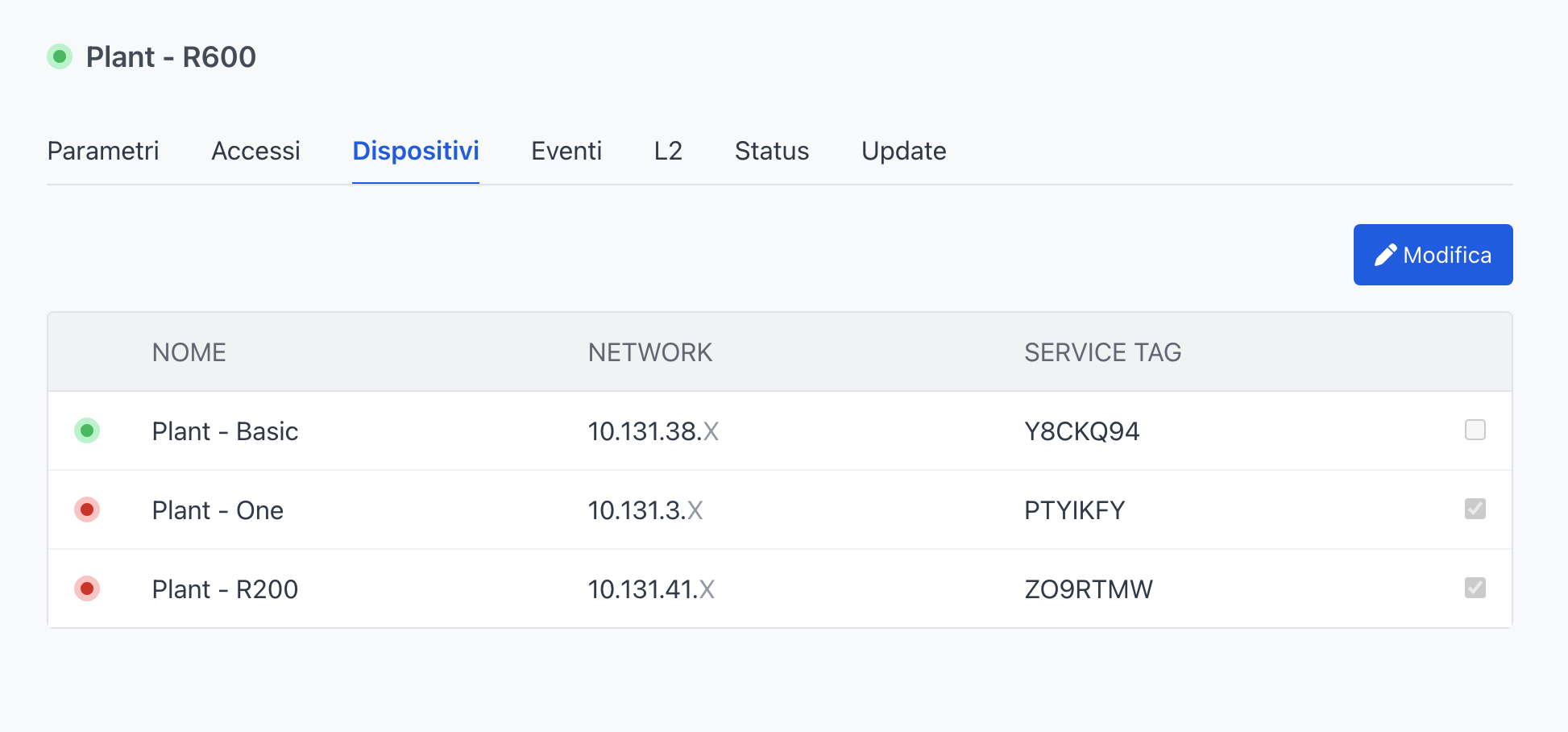Screen dimensions: 1568x732
Task: Open the Parametri tab
Action: coord(103,151)
